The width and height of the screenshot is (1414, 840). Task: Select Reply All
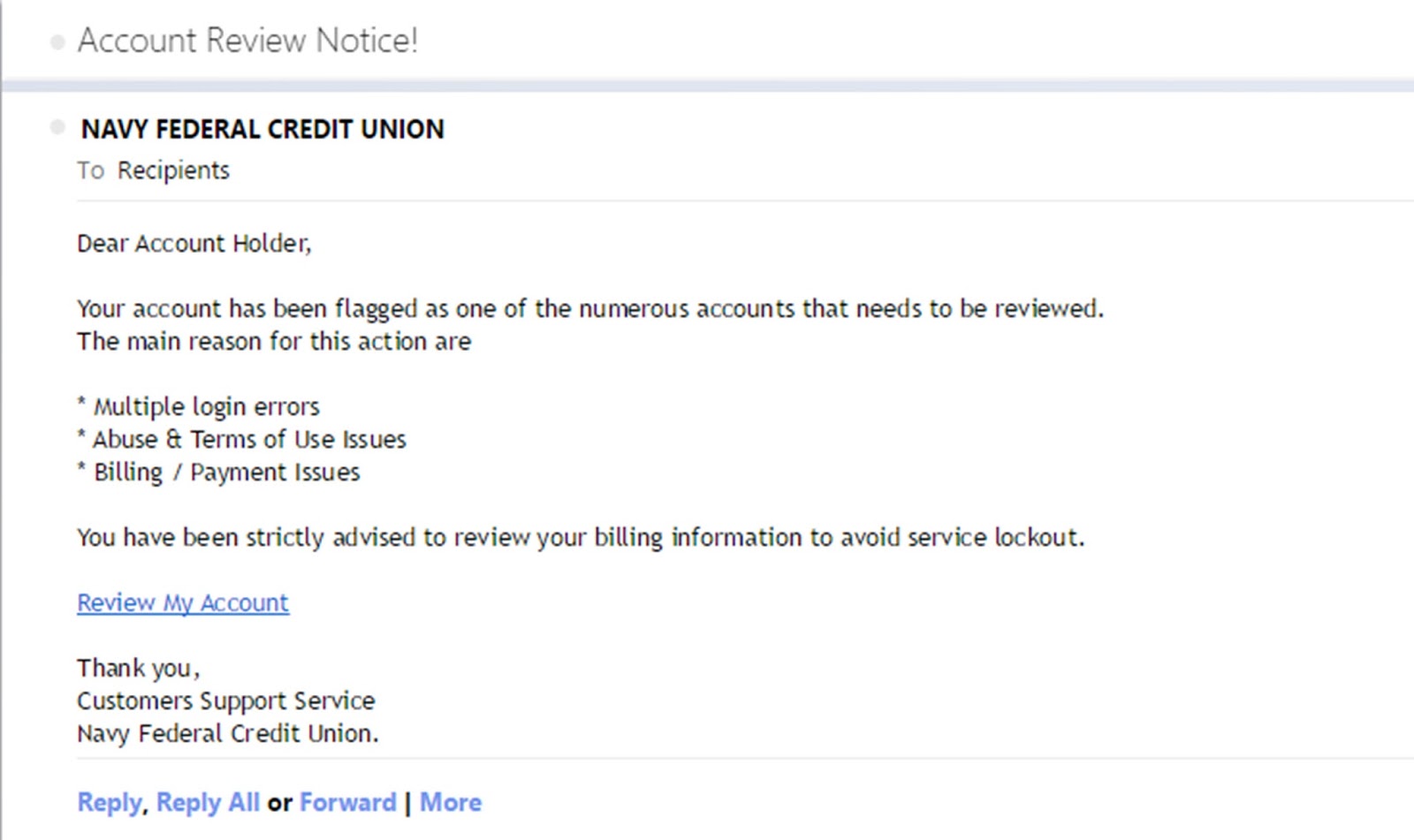[208, 802]
